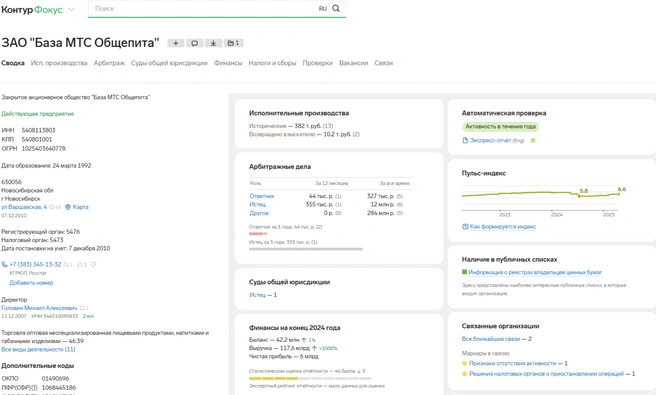The width and height of the screenshot is (656, 395).
Task: Open Возвращено взыскателю link
Action: point(282,134)
